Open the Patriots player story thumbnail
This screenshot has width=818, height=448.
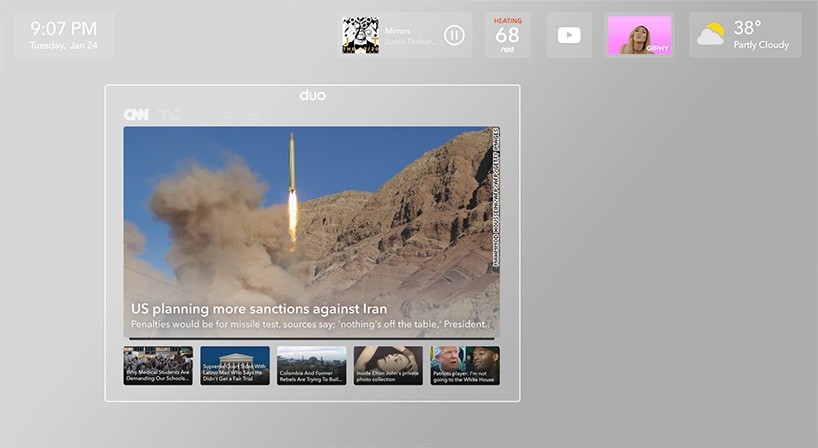(x=465, y=366)
